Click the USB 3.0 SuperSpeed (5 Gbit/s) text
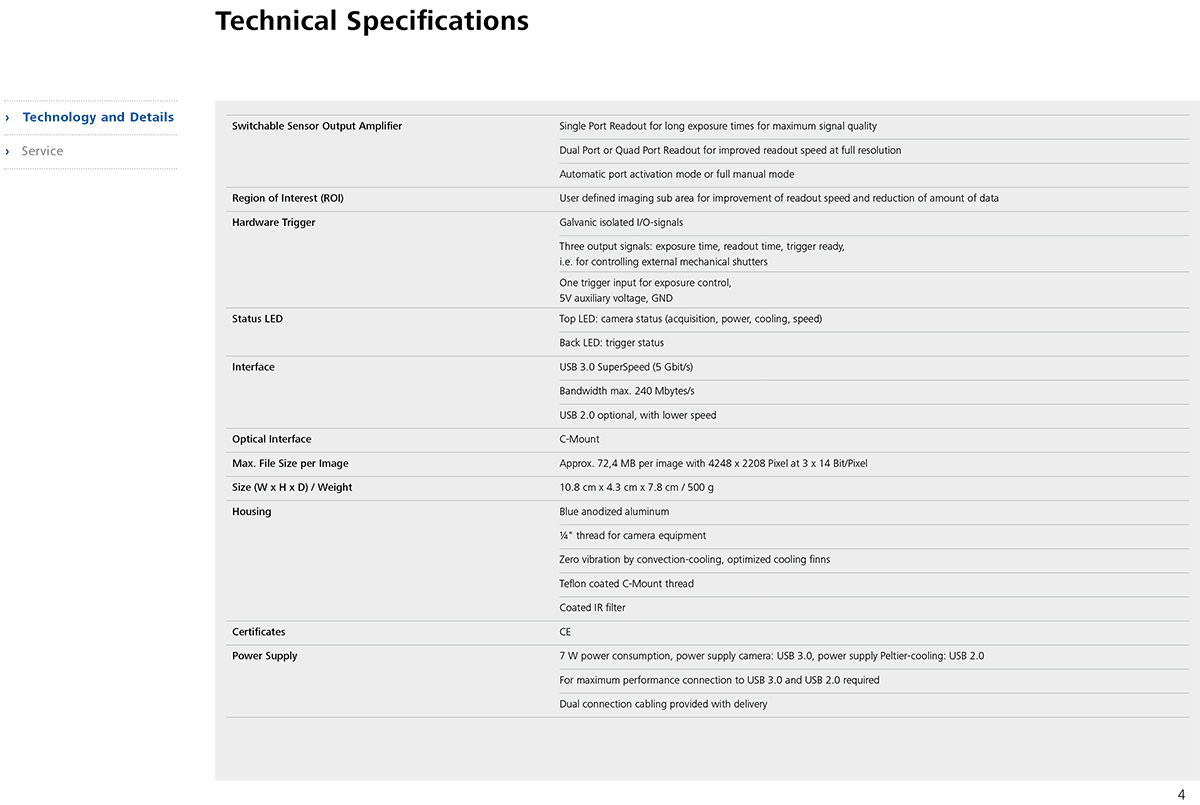Image resolution: width=1200 pixels, height=805 pixels. 626,367
